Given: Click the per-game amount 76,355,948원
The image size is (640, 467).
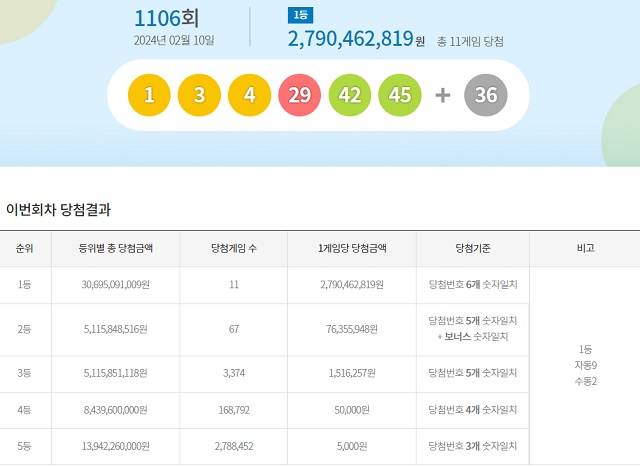Looking at the screenshot, I should click(352, 329).
